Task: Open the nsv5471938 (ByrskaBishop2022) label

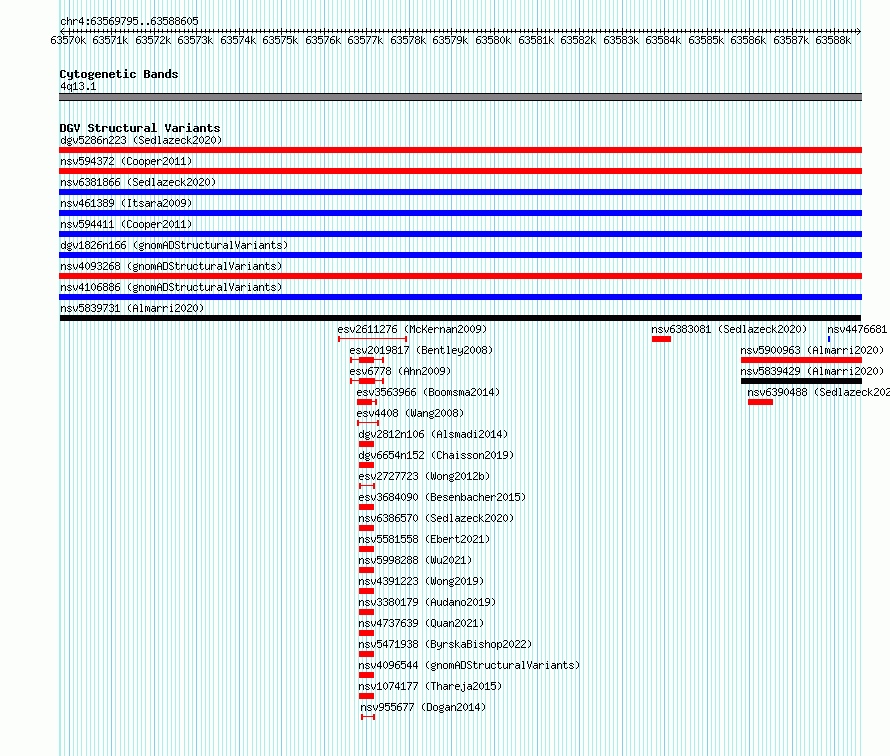Action: coord(445,644)
